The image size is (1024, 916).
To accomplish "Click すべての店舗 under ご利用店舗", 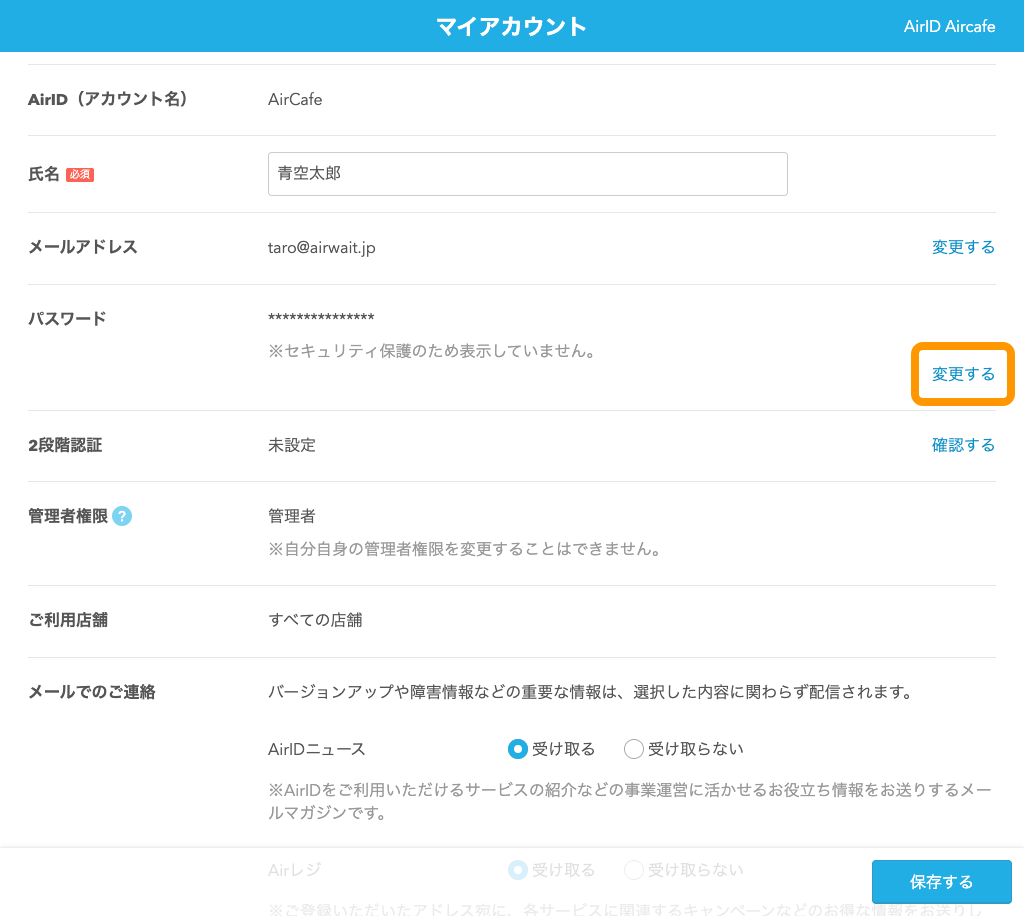I will coord(312,620).
